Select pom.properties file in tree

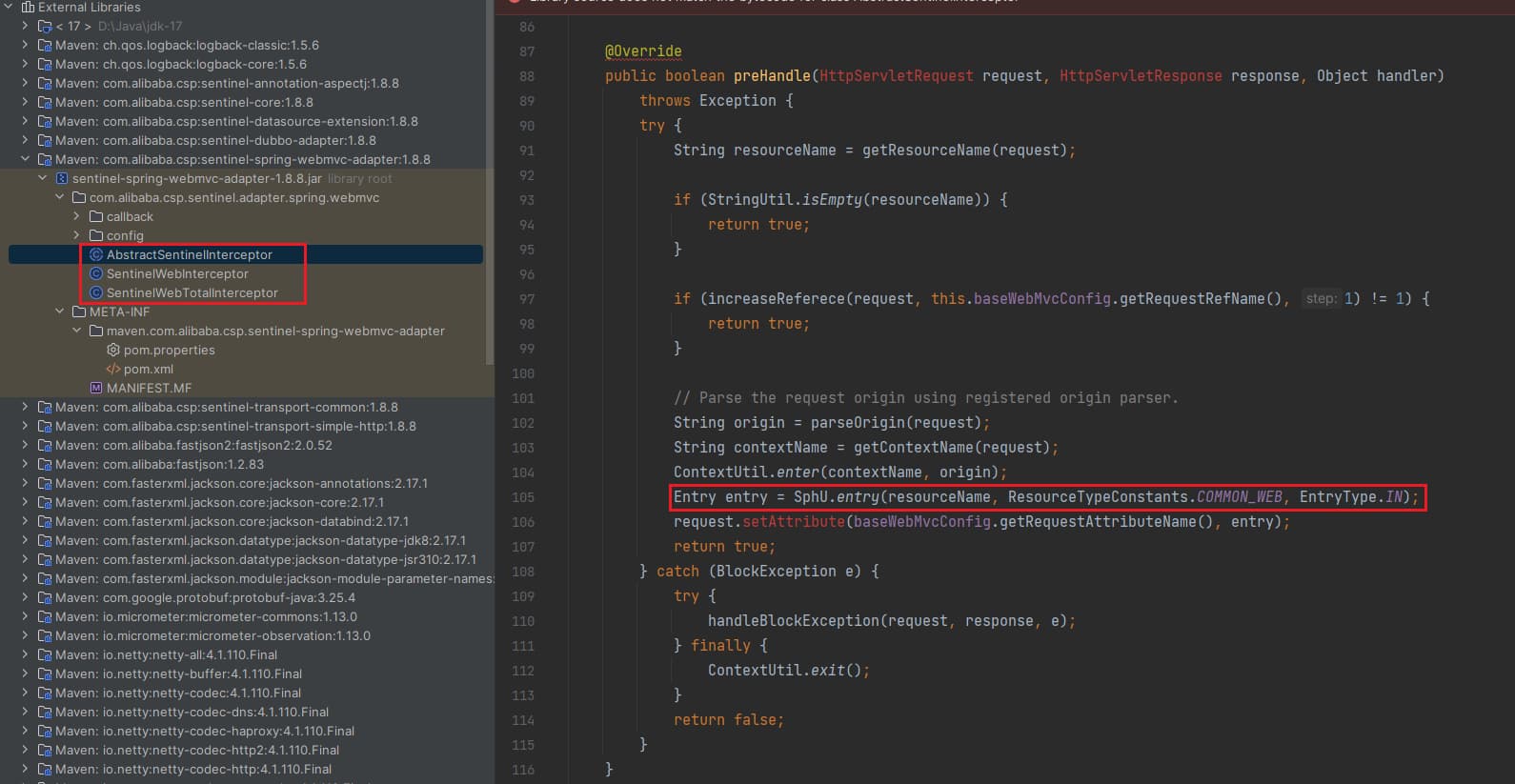pyautogui.click(x=246, y=350)
